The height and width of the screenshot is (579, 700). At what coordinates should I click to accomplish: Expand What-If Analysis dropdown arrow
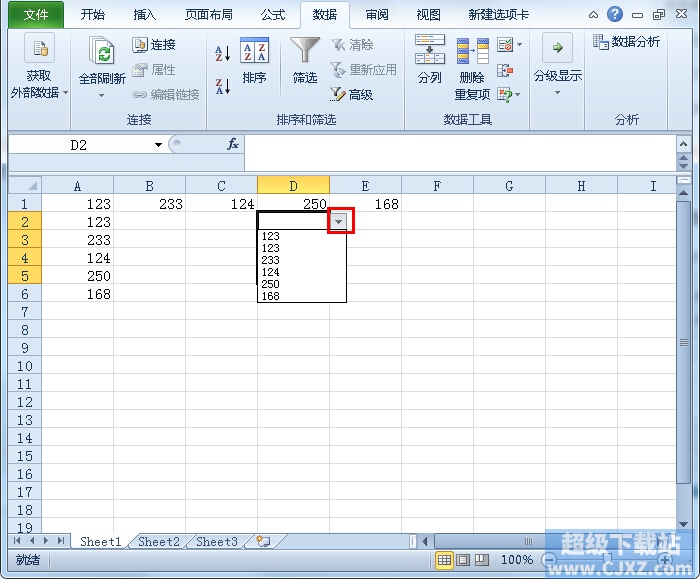517,95
